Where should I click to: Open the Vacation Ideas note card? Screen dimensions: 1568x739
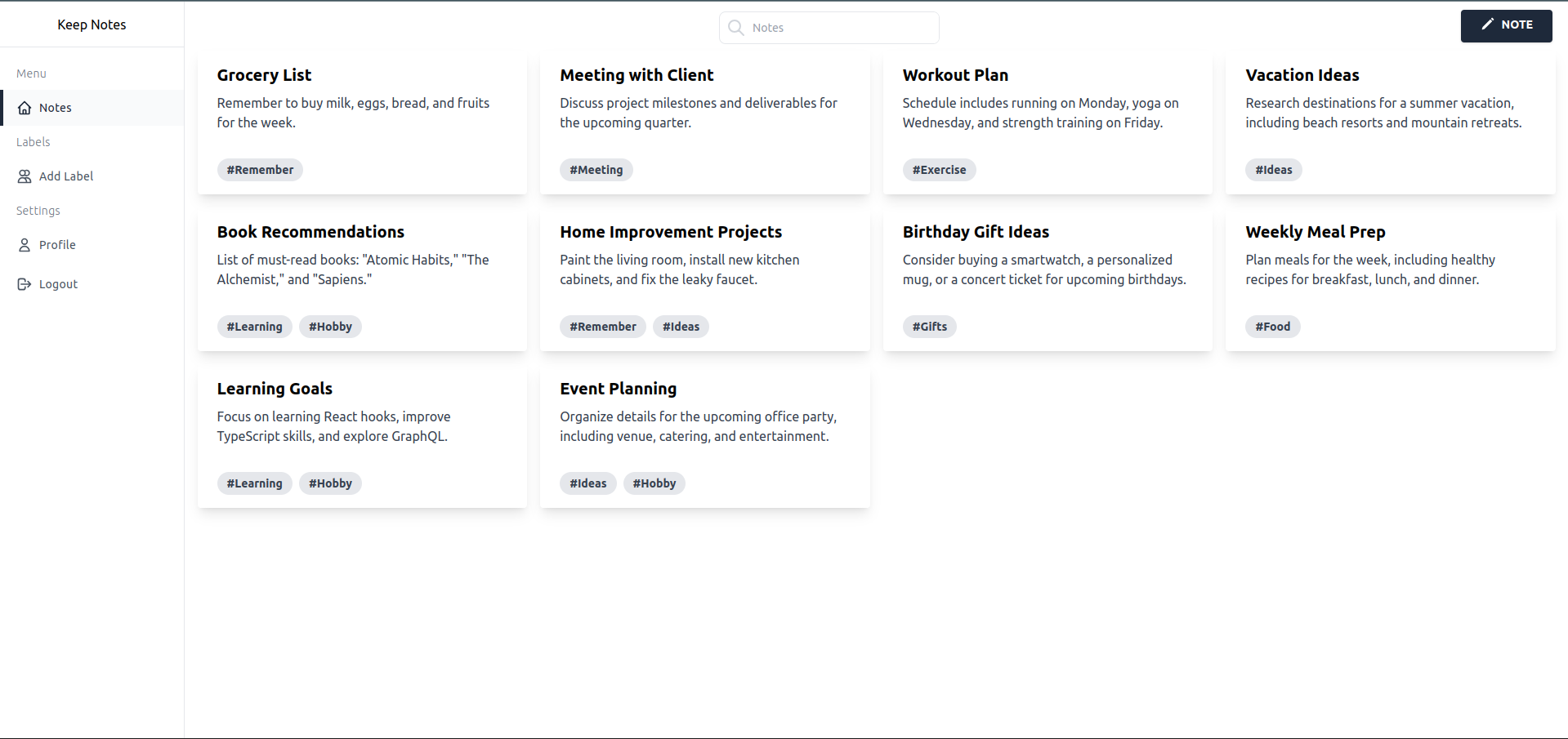pyautogui.click(x=1390, y=122)
